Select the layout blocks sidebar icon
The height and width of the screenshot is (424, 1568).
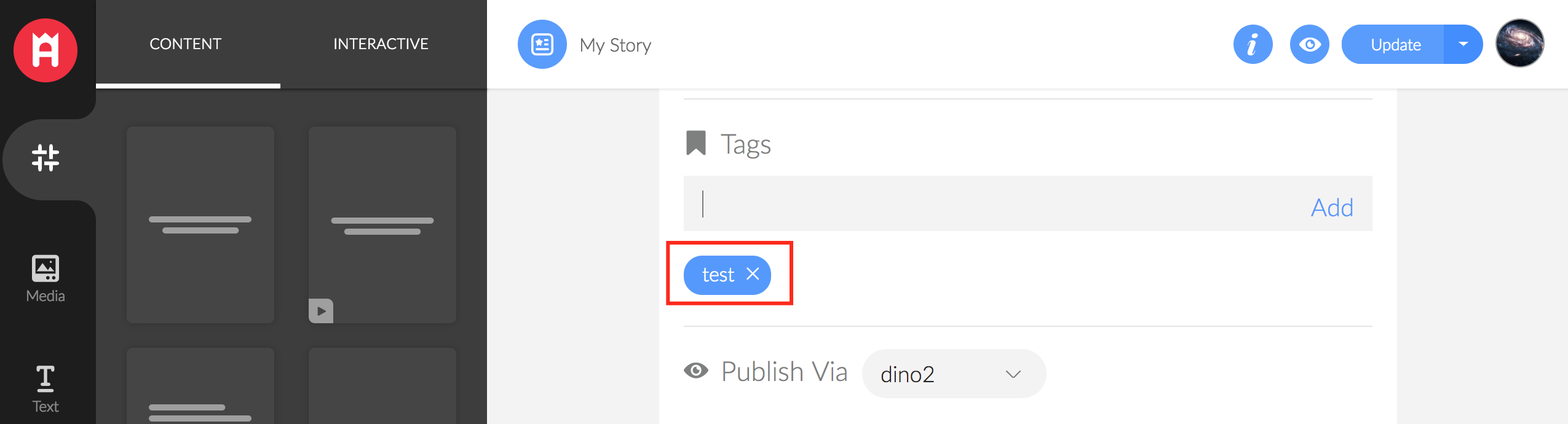coord(46,158)
